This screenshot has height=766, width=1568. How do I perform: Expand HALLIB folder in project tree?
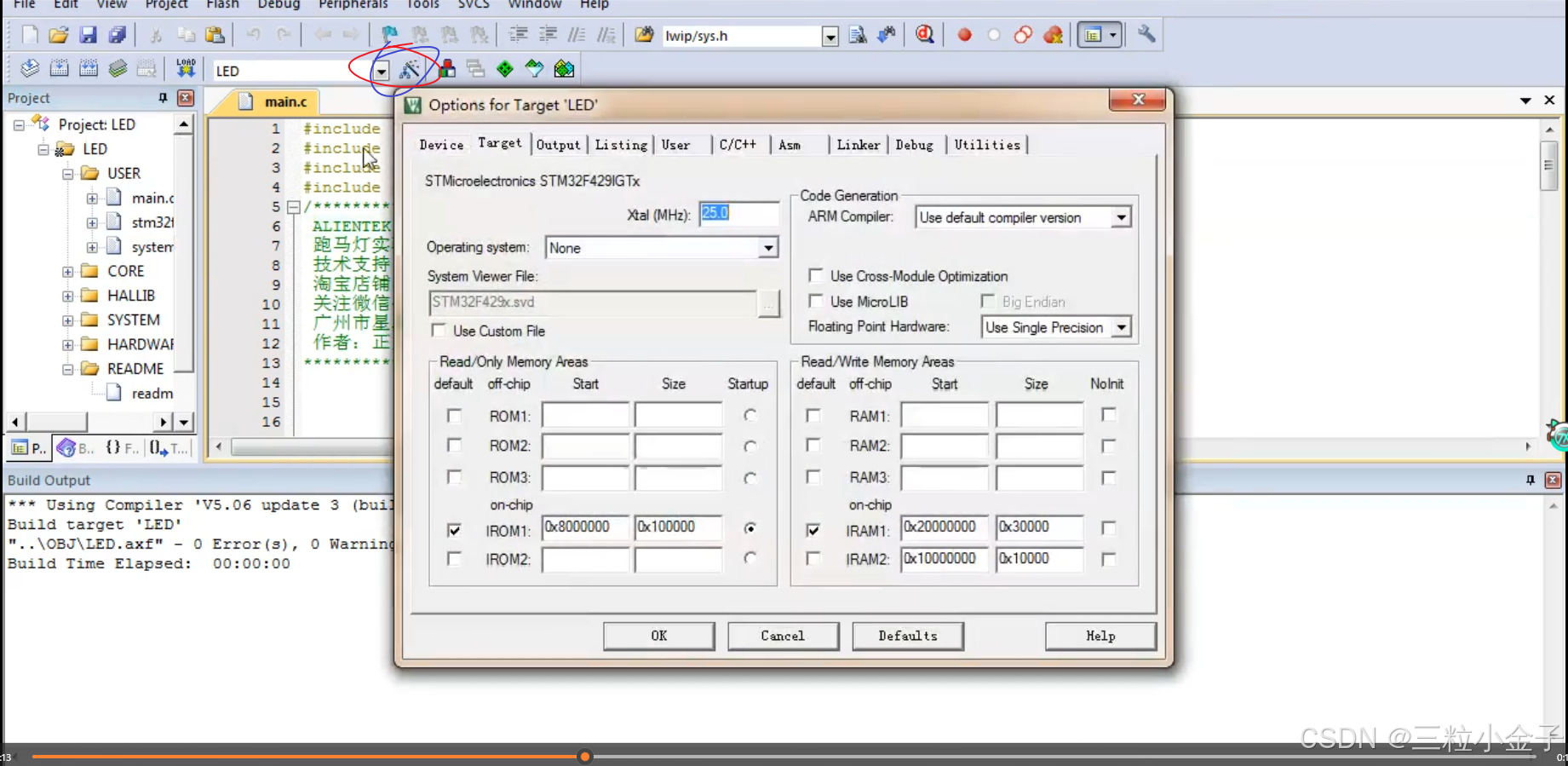(67, 297)
